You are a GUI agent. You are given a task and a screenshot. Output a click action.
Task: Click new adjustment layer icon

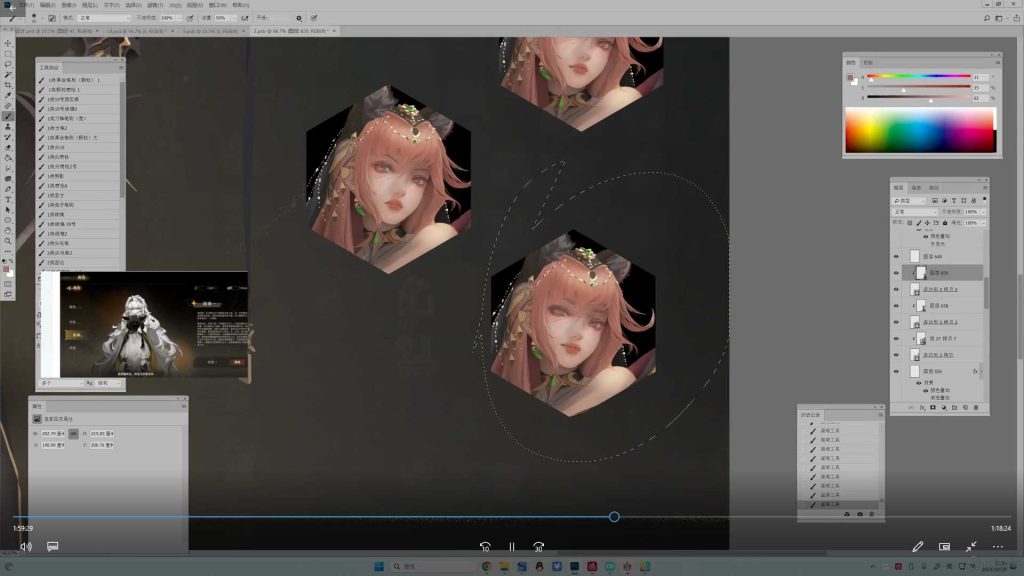tap(944, 408)
